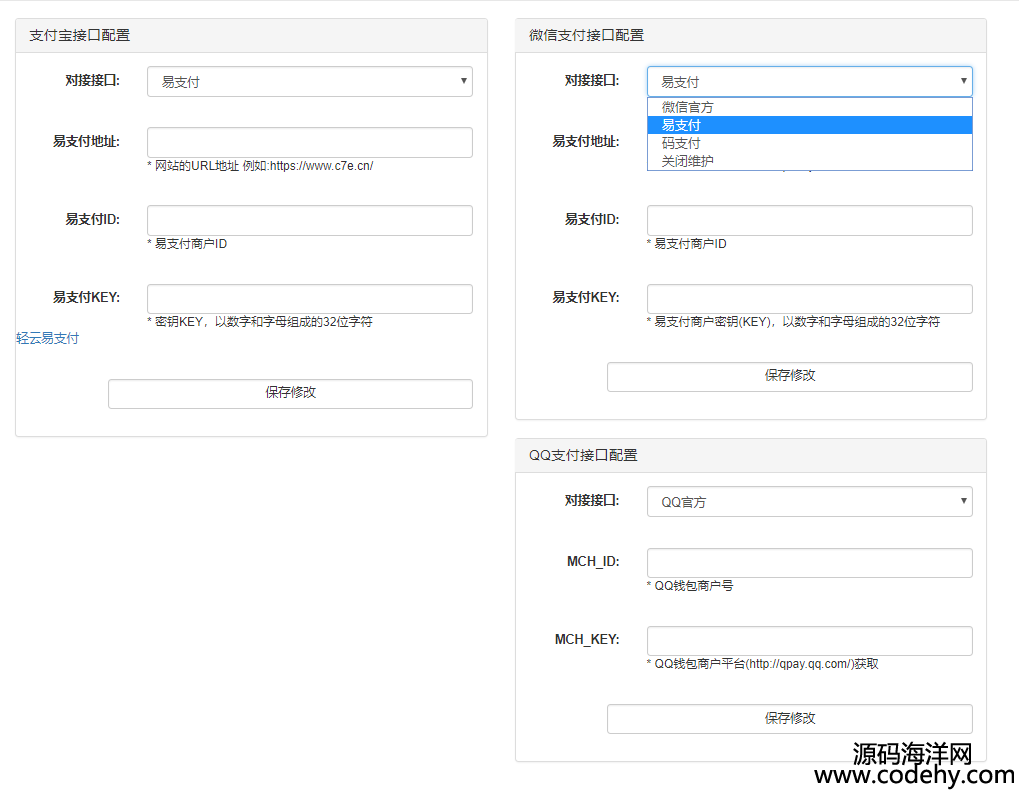Open the Alipay 对接接口 dropdown
Image resolution: width=1019 pixels, height=795 pixels.
309,82
